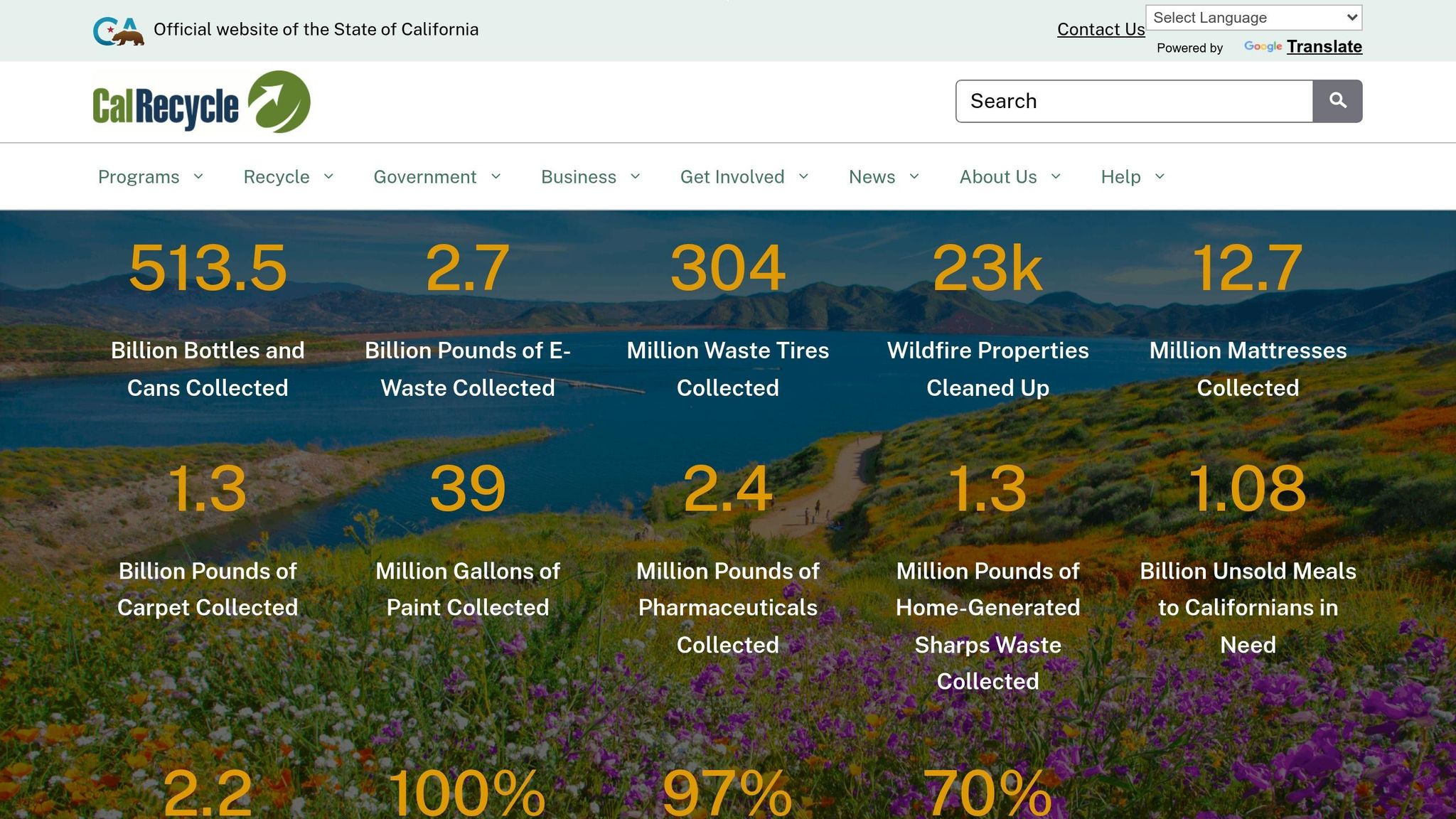Click "Million Pounds of Pharmaceuticals Collected" label
This screenshot has height=819, width=1456.
coord(728,608)
